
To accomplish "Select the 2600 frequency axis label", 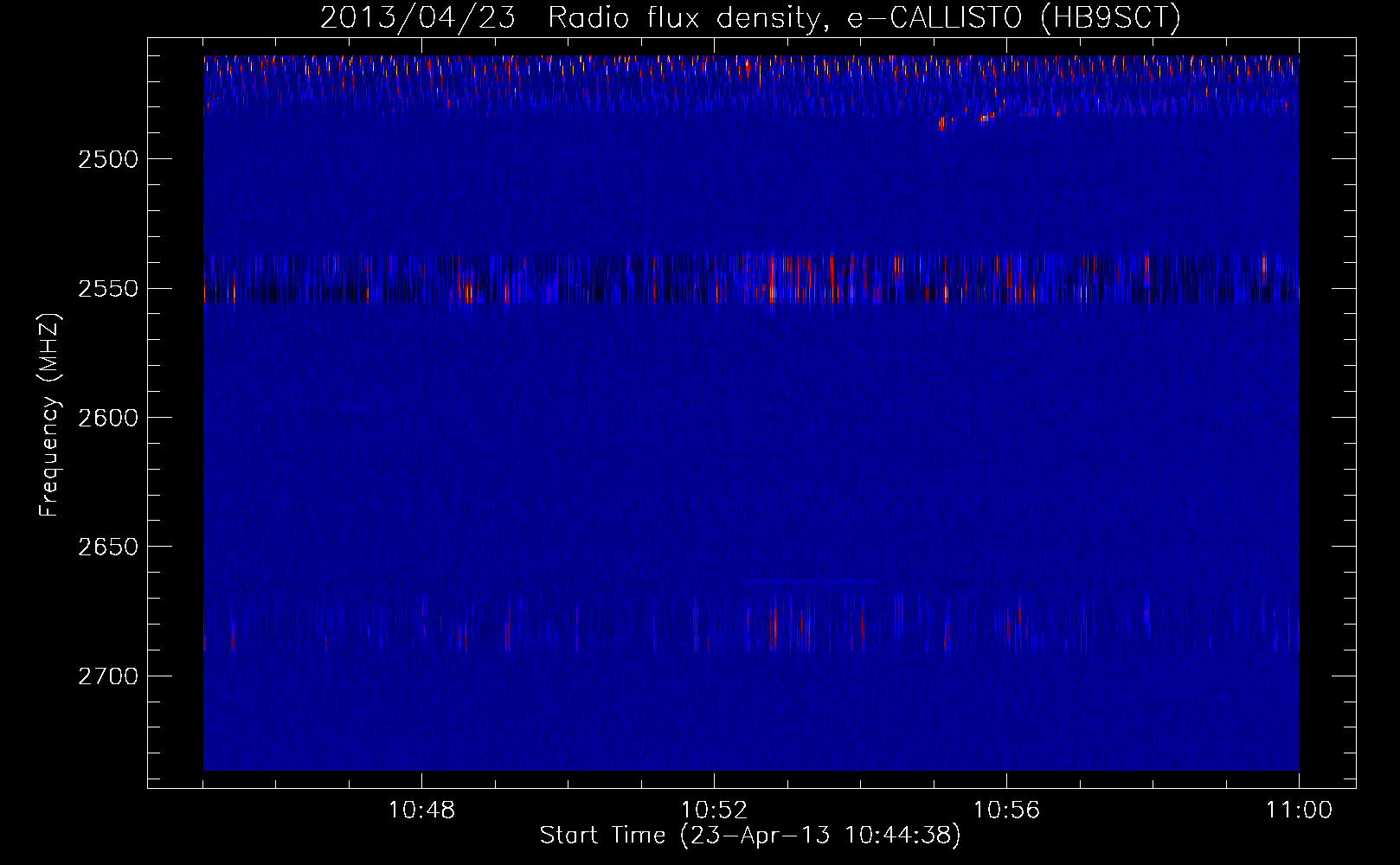I will click(107, 418).
